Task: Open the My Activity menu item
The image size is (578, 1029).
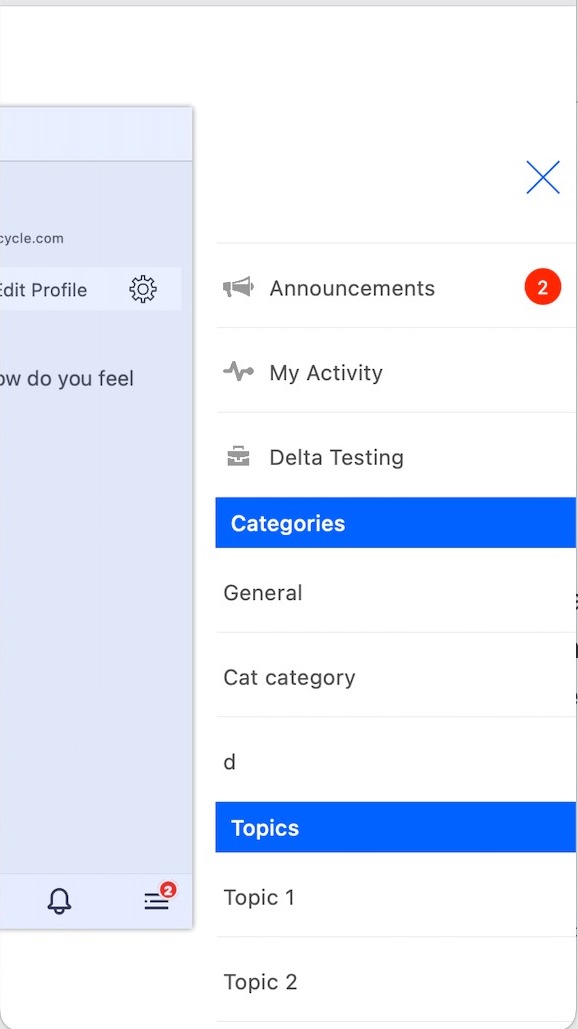Action: 396,372
